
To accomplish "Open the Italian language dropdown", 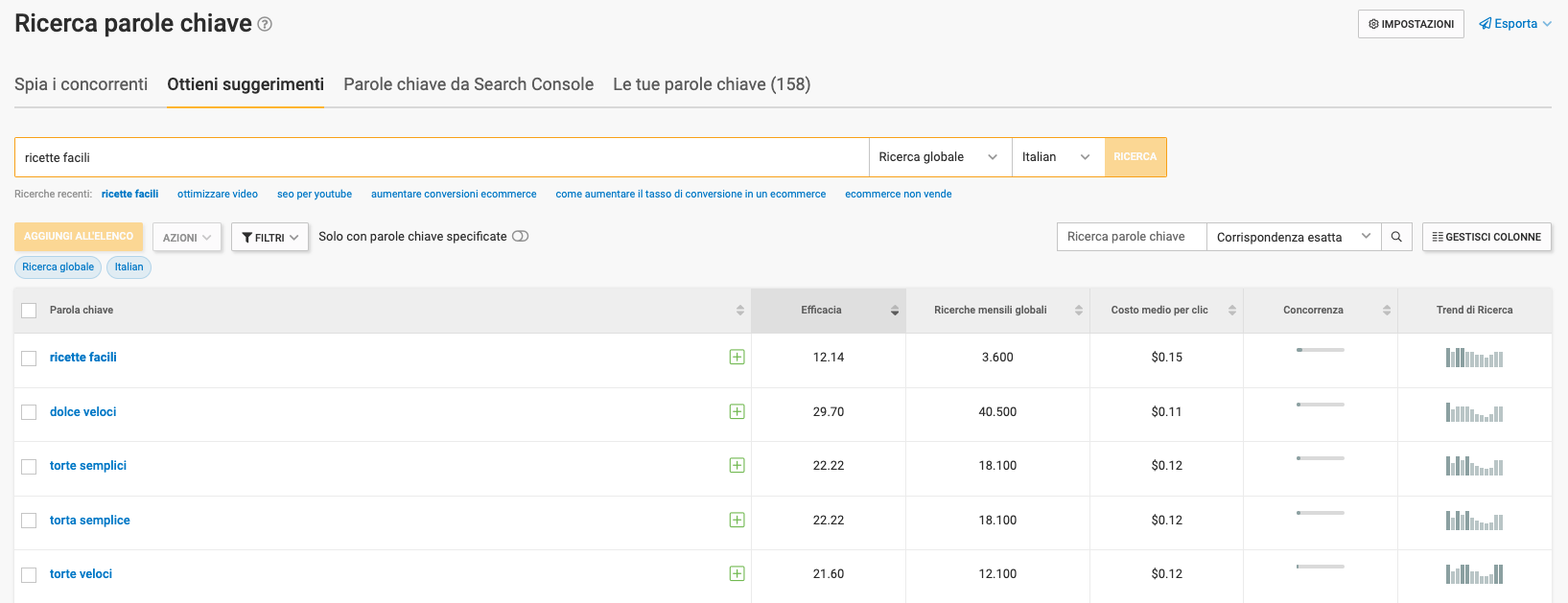I will 1058,157.
